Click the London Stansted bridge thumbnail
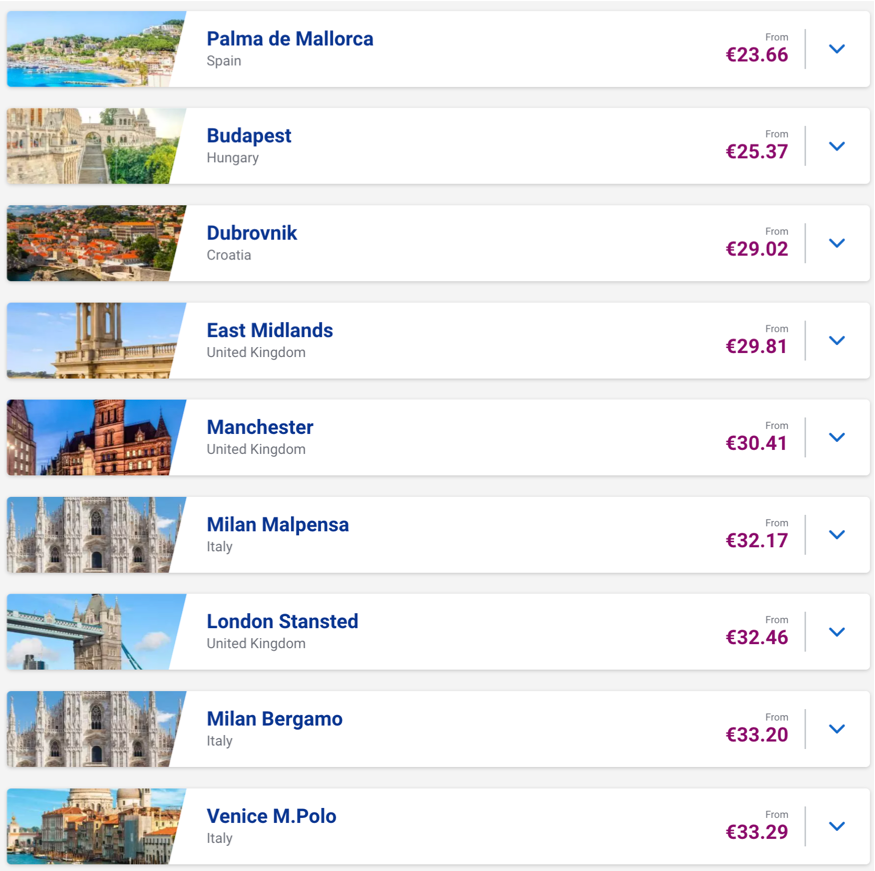The image size is (875, 871). [x=95, y=631]
